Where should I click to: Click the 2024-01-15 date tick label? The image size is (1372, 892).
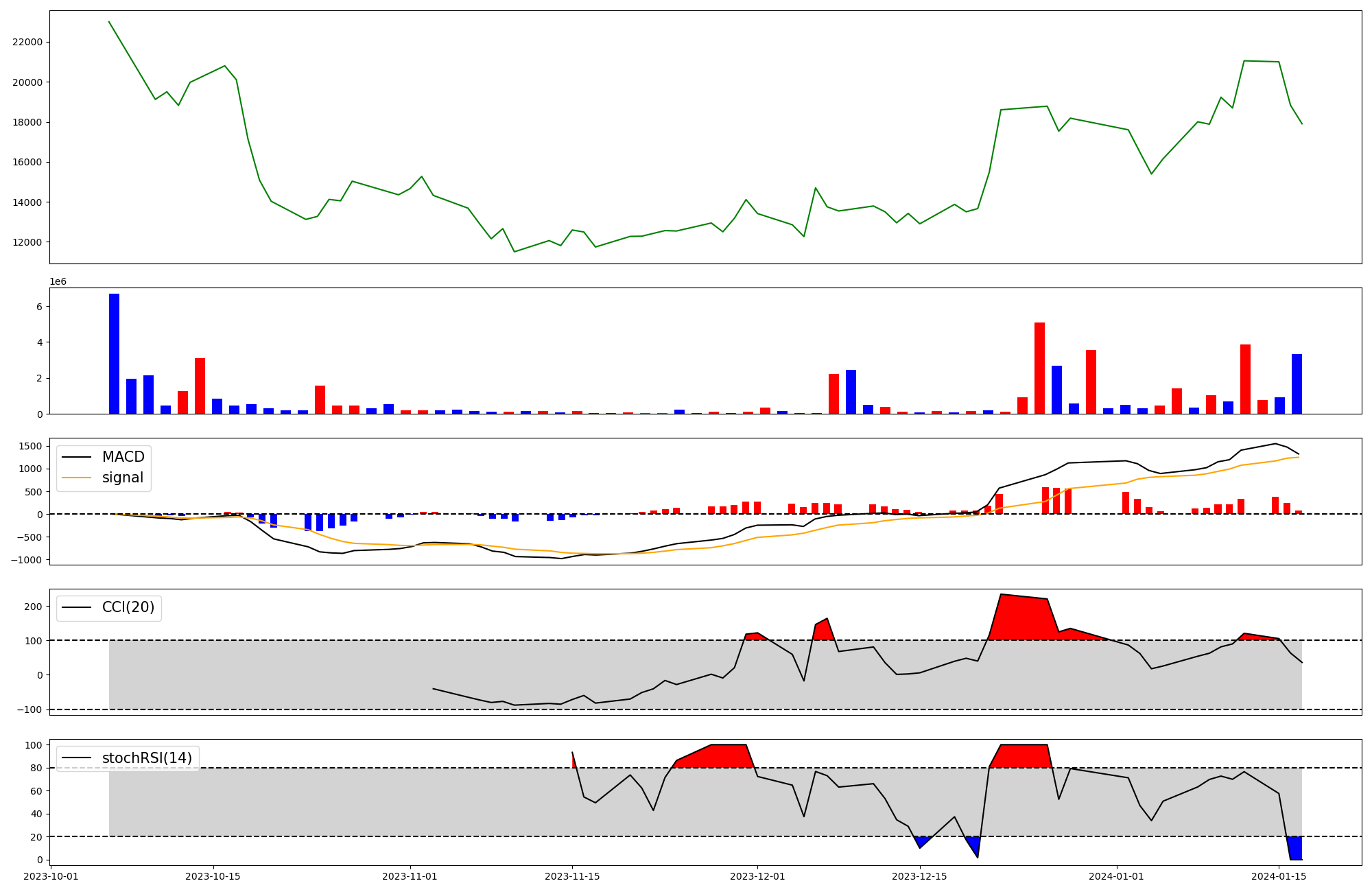point(1279,876)
